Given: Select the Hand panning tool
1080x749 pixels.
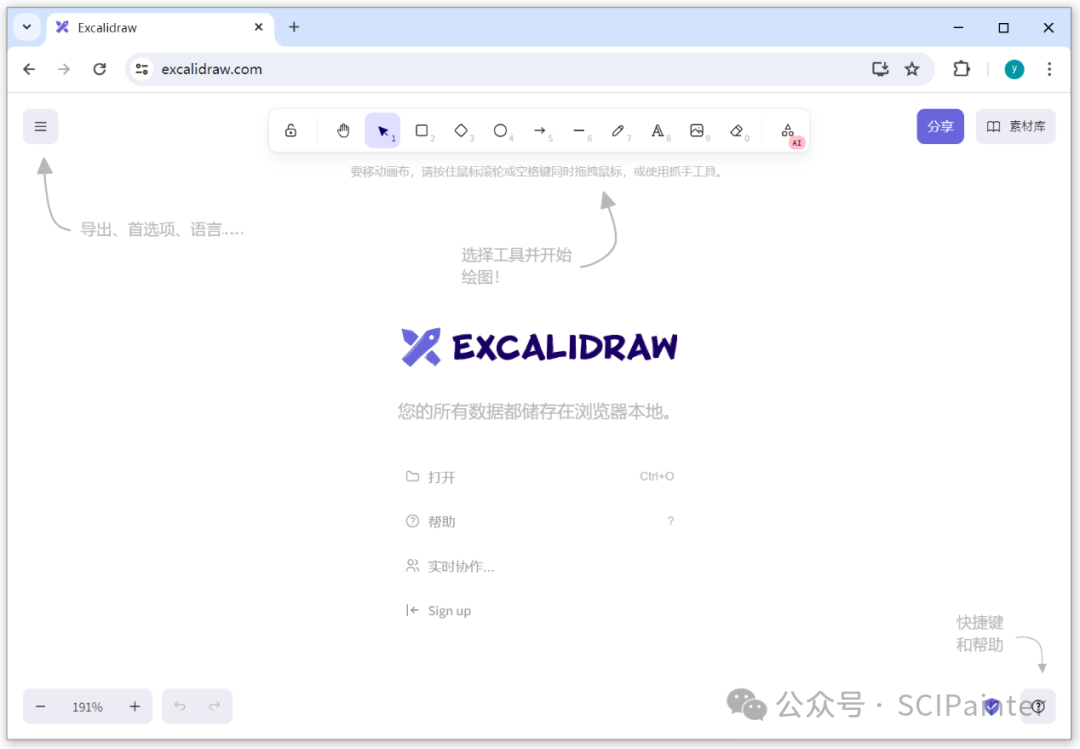Looking at the screenshot, I should click(x=343, y=130).
